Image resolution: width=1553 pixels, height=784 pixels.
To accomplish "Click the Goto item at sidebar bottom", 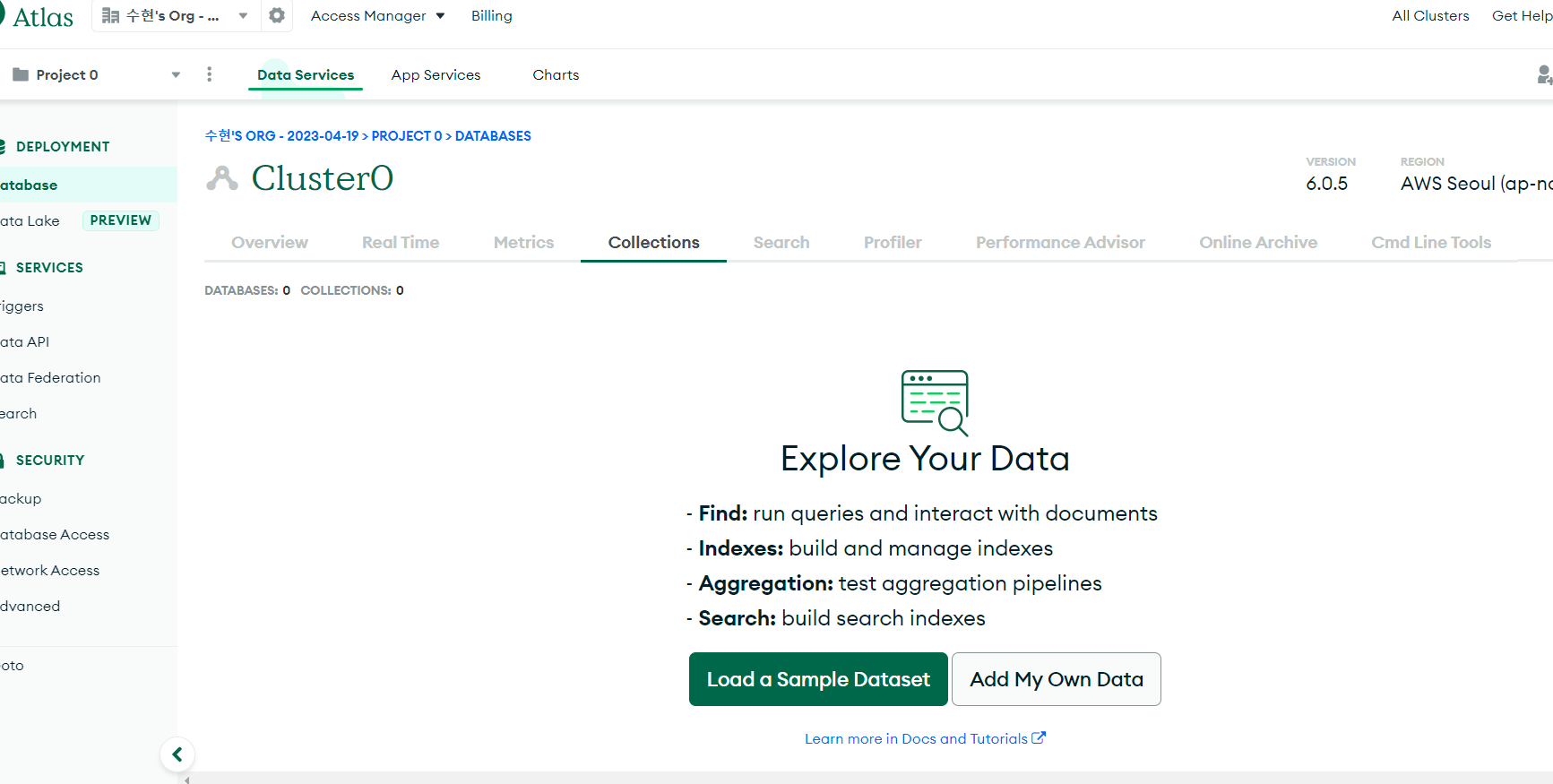I will point(12,665).
